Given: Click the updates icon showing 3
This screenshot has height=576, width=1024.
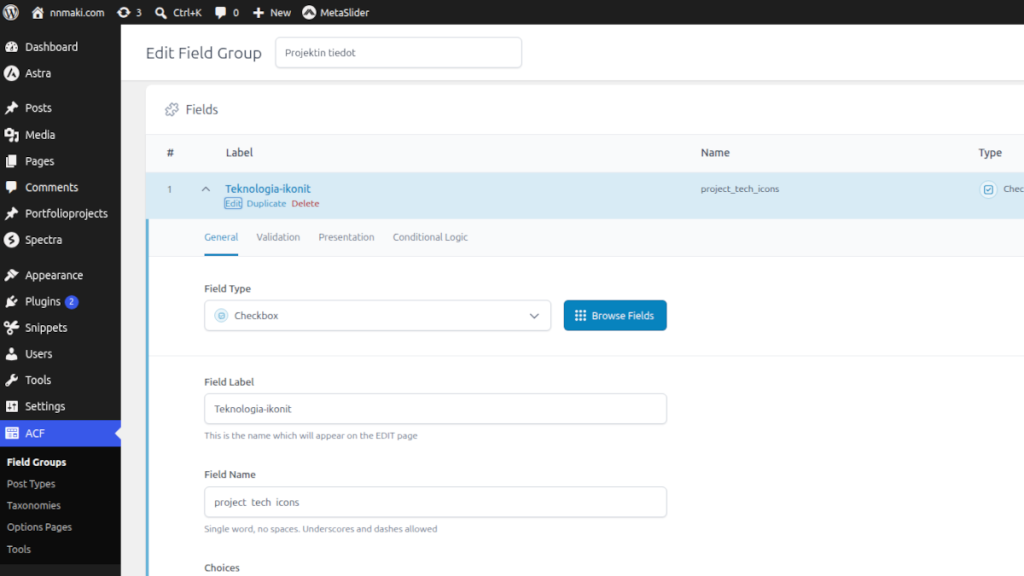Looking at the screenshot, I should (123, 12).
